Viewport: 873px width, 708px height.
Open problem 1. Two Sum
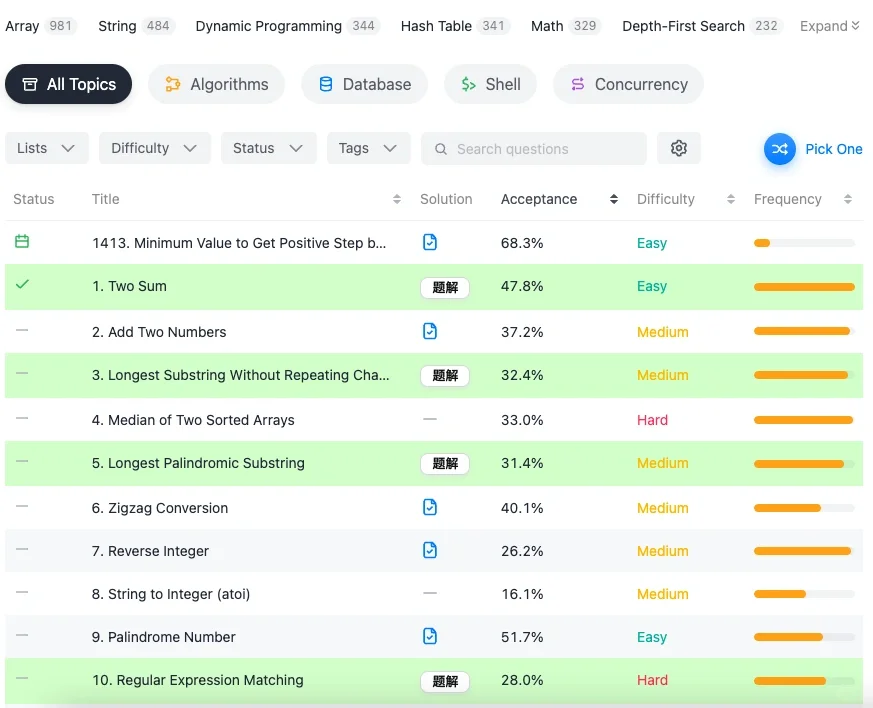pyautogui.click(x=129, y=286)
